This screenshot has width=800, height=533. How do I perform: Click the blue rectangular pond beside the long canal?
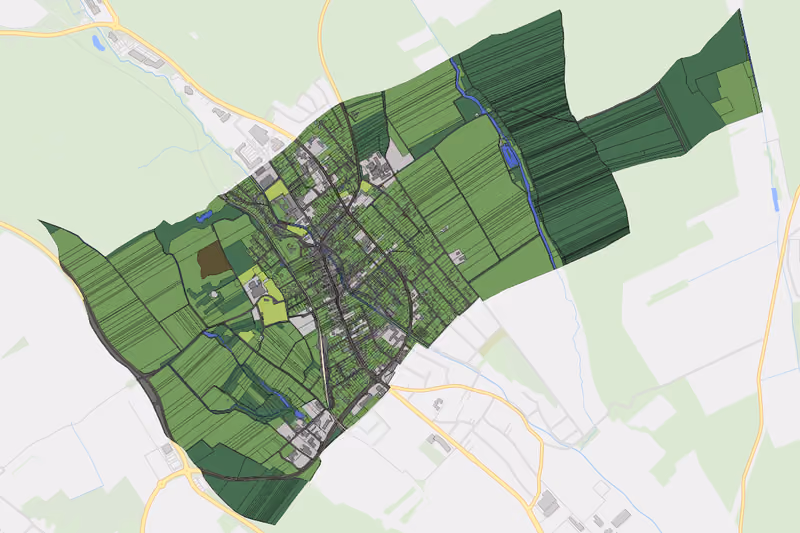click(509, 156)
